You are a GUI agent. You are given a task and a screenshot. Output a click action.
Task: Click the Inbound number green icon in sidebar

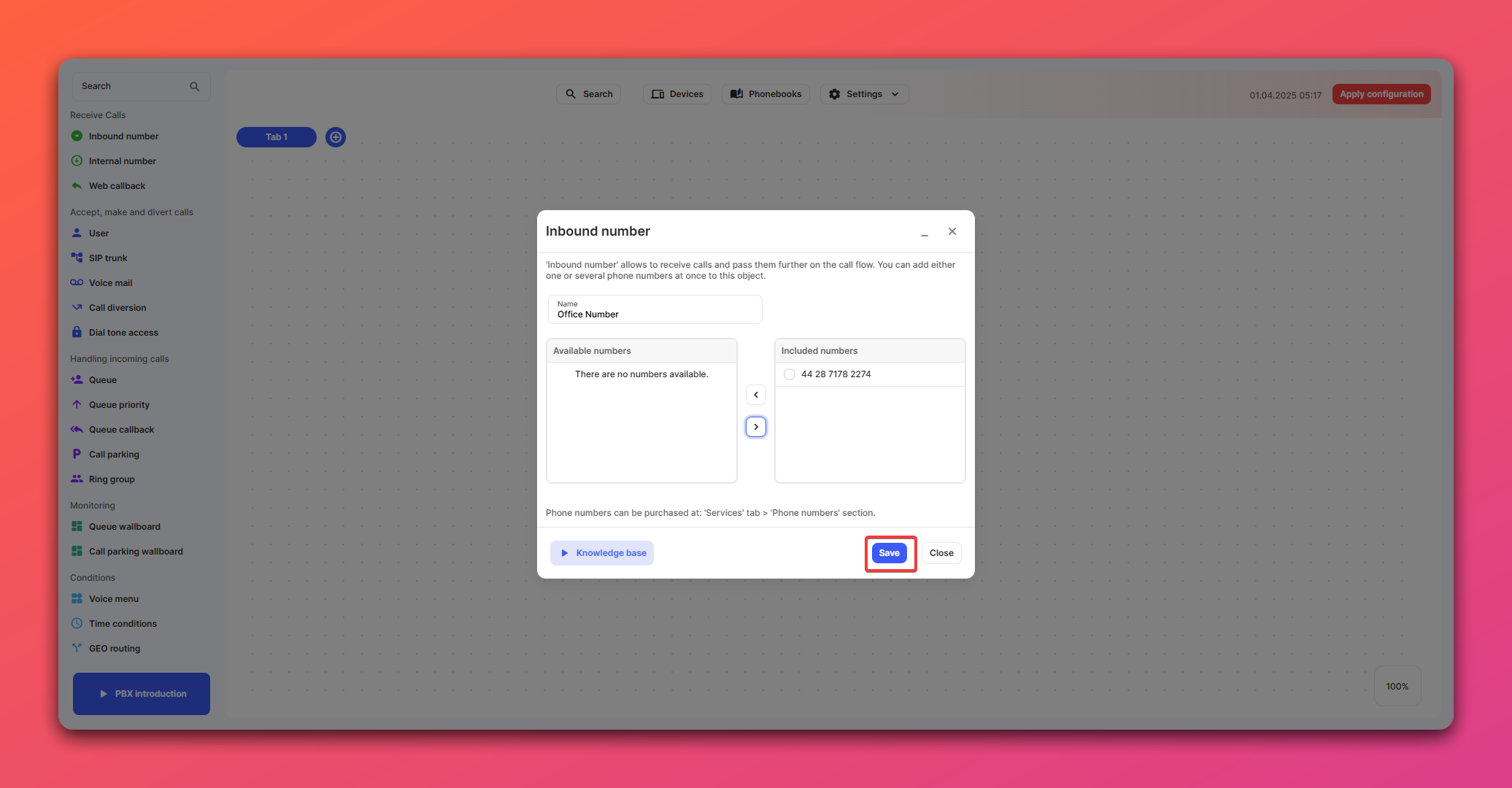click(x=77, y=136)
